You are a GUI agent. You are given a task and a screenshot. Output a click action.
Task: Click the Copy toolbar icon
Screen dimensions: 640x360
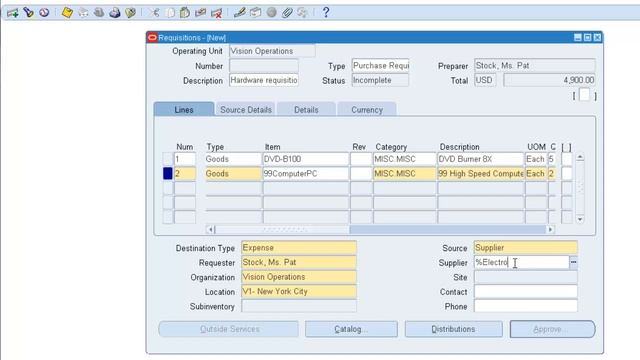[170, 13]
